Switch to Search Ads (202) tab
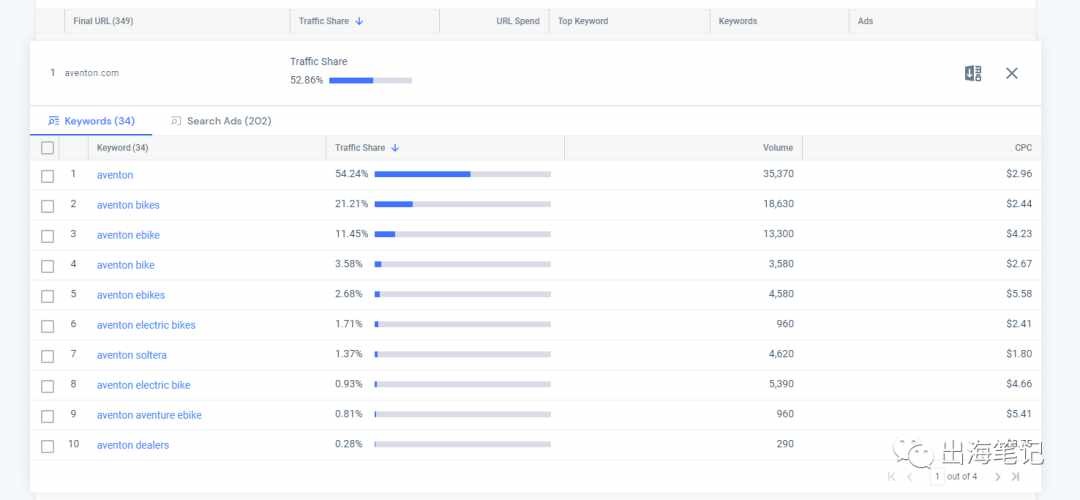This screenshot has height=500, width=1080. 221,121
